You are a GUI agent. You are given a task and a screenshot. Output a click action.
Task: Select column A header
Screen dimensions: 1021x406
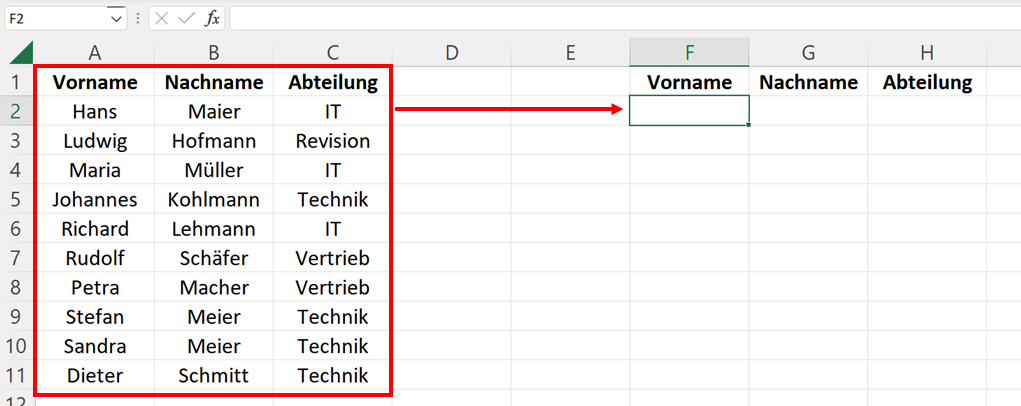coord(95,52)
